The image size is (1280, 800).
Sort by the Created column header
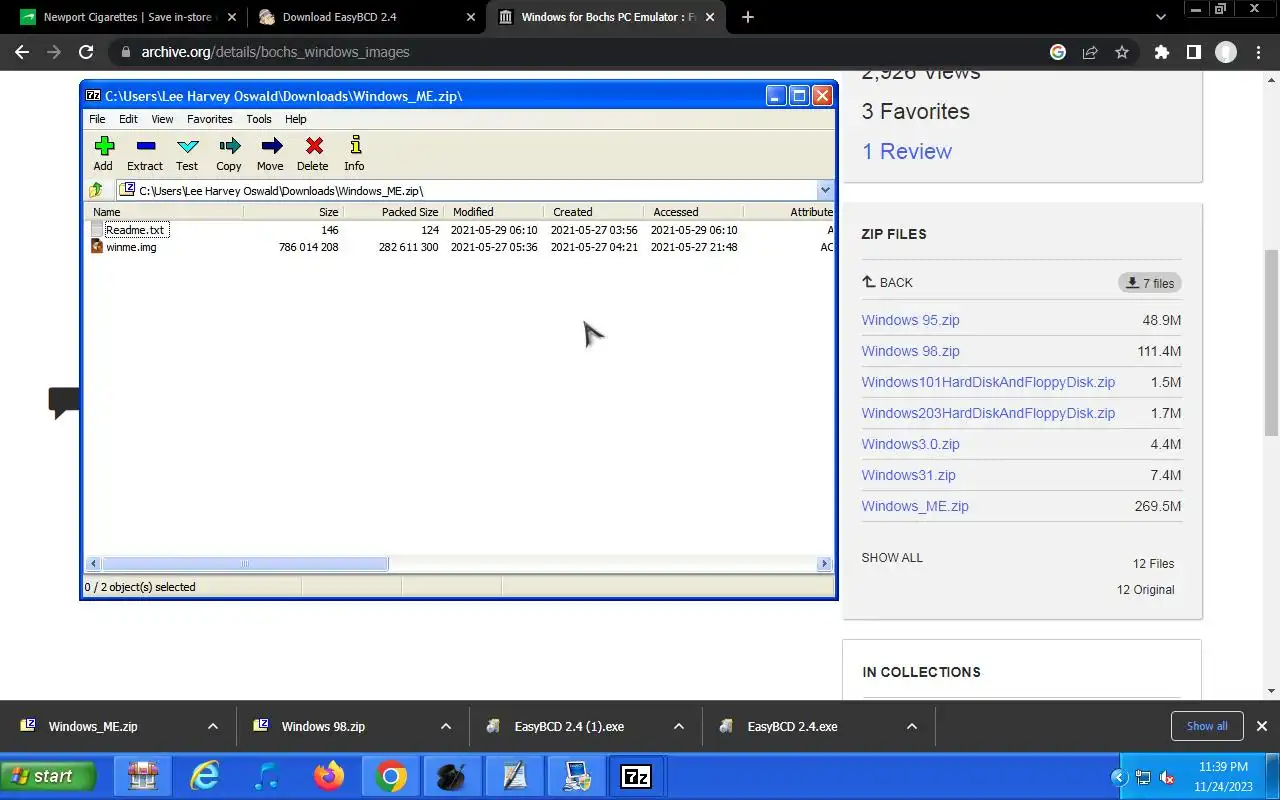pos(594,212)
